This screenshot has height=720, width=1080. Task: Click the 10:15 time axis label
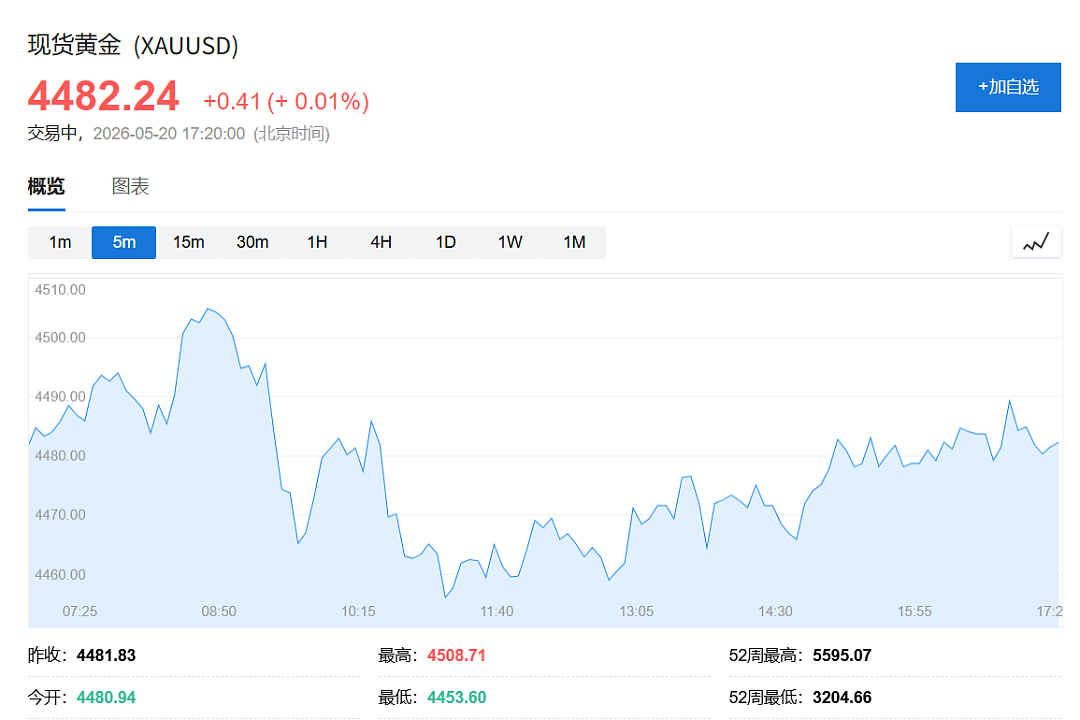pyautogui.click(x=358, y=611)
